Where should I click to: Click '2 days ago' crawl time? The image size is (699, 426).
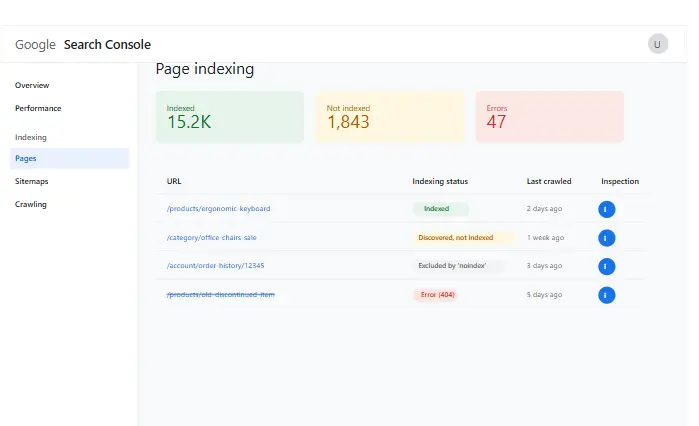point(544,209)
